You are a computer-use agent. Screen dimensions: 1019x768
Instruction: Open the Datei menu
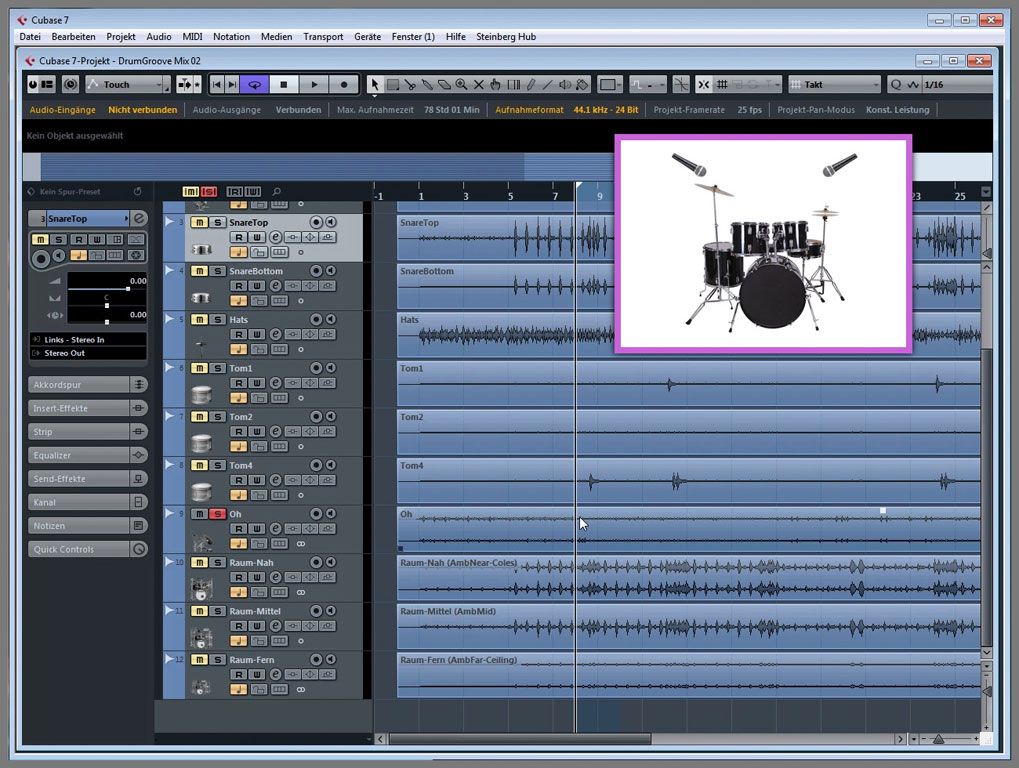click(30, 37)
